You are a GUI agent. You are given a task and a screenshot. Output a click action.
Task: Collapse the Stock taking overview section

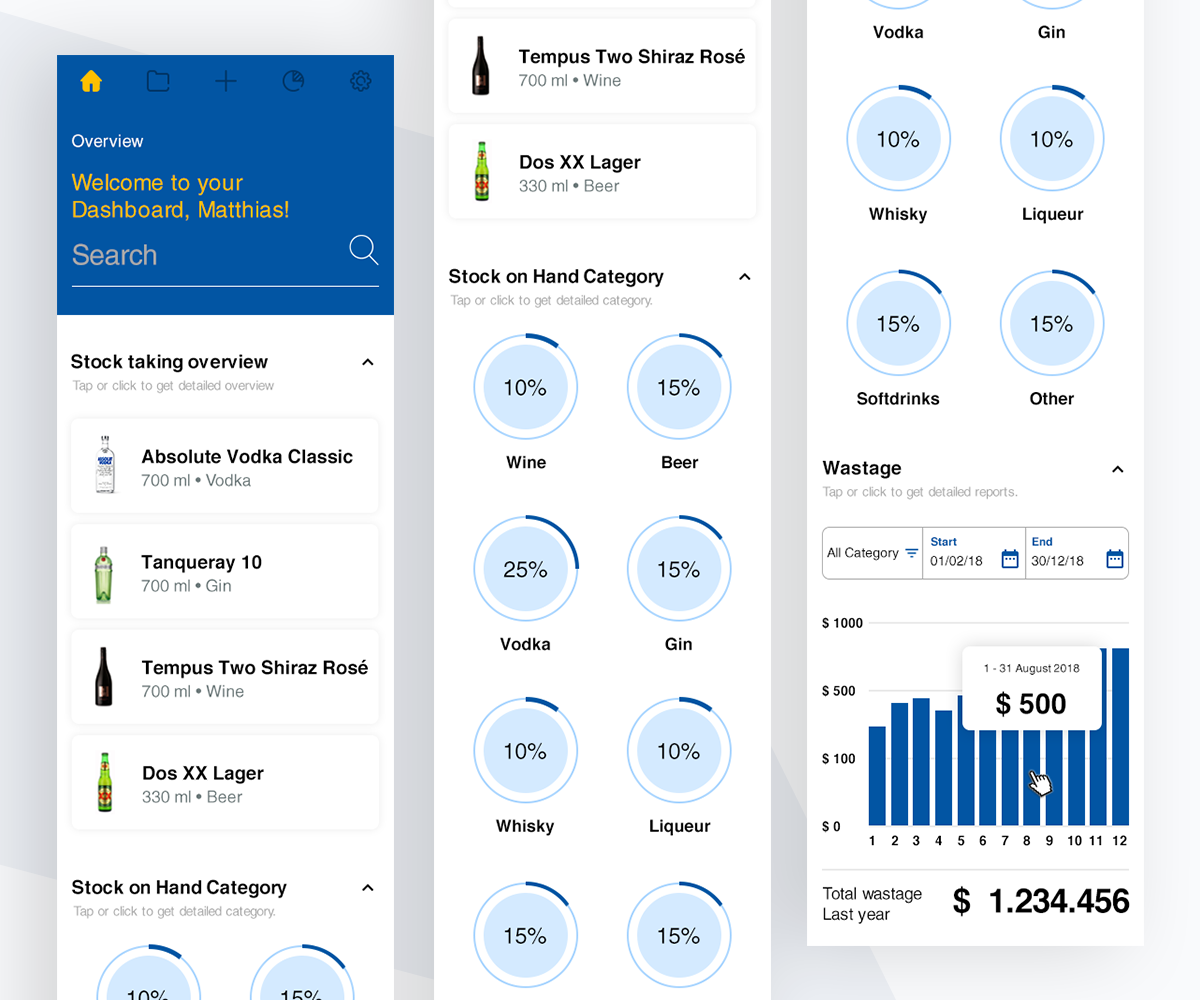tap(367, 362)
